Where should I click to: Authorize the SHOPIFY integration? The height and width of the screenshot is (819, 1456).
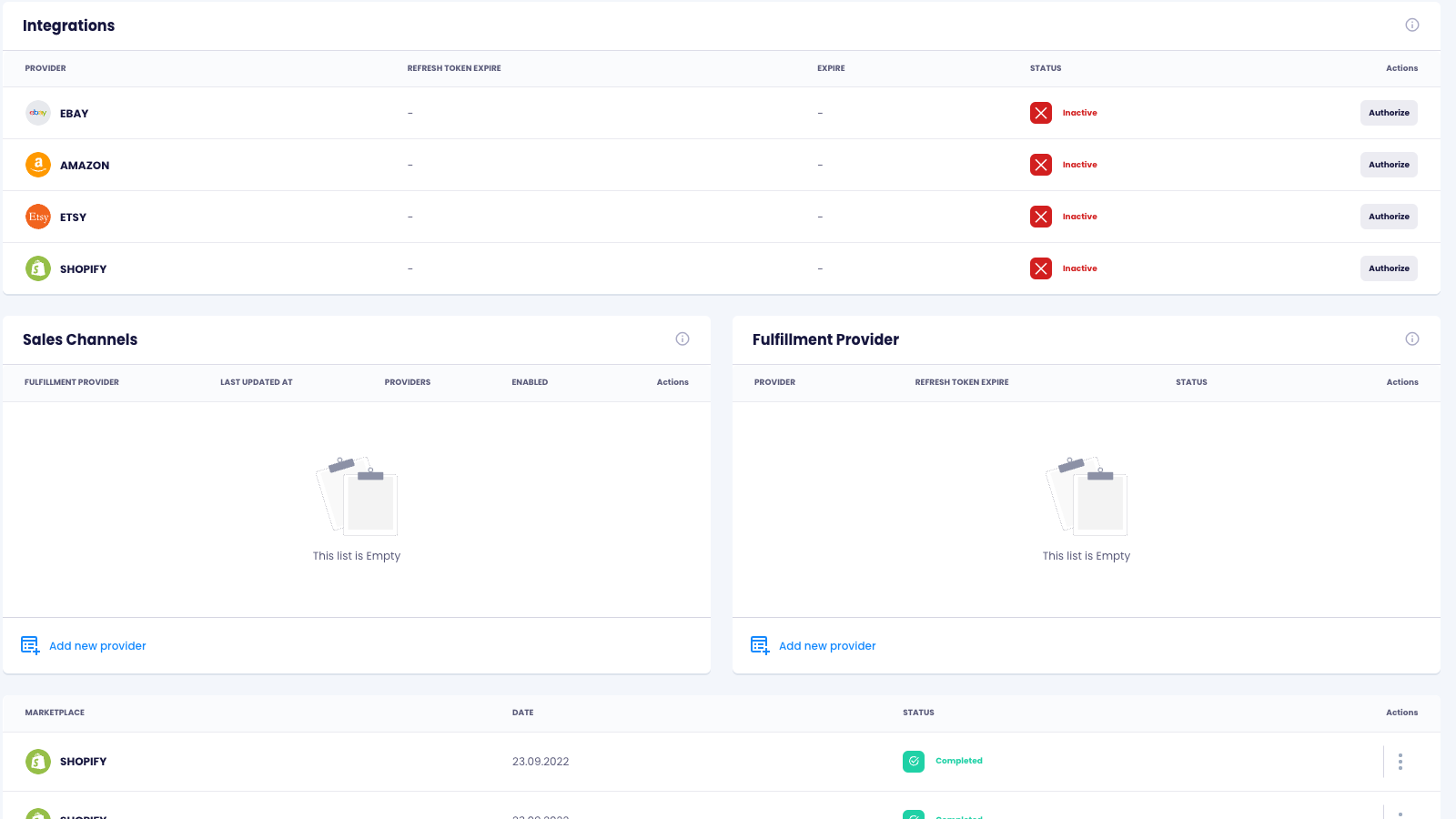tap(1389, 268)
